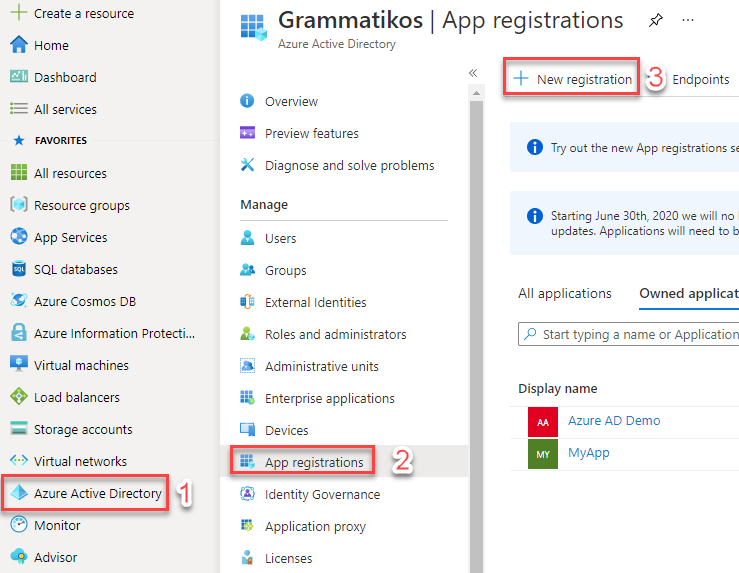The image size is (739, 573).
Task: Open Application proxy menu item
Action: [x=343, y=526]
